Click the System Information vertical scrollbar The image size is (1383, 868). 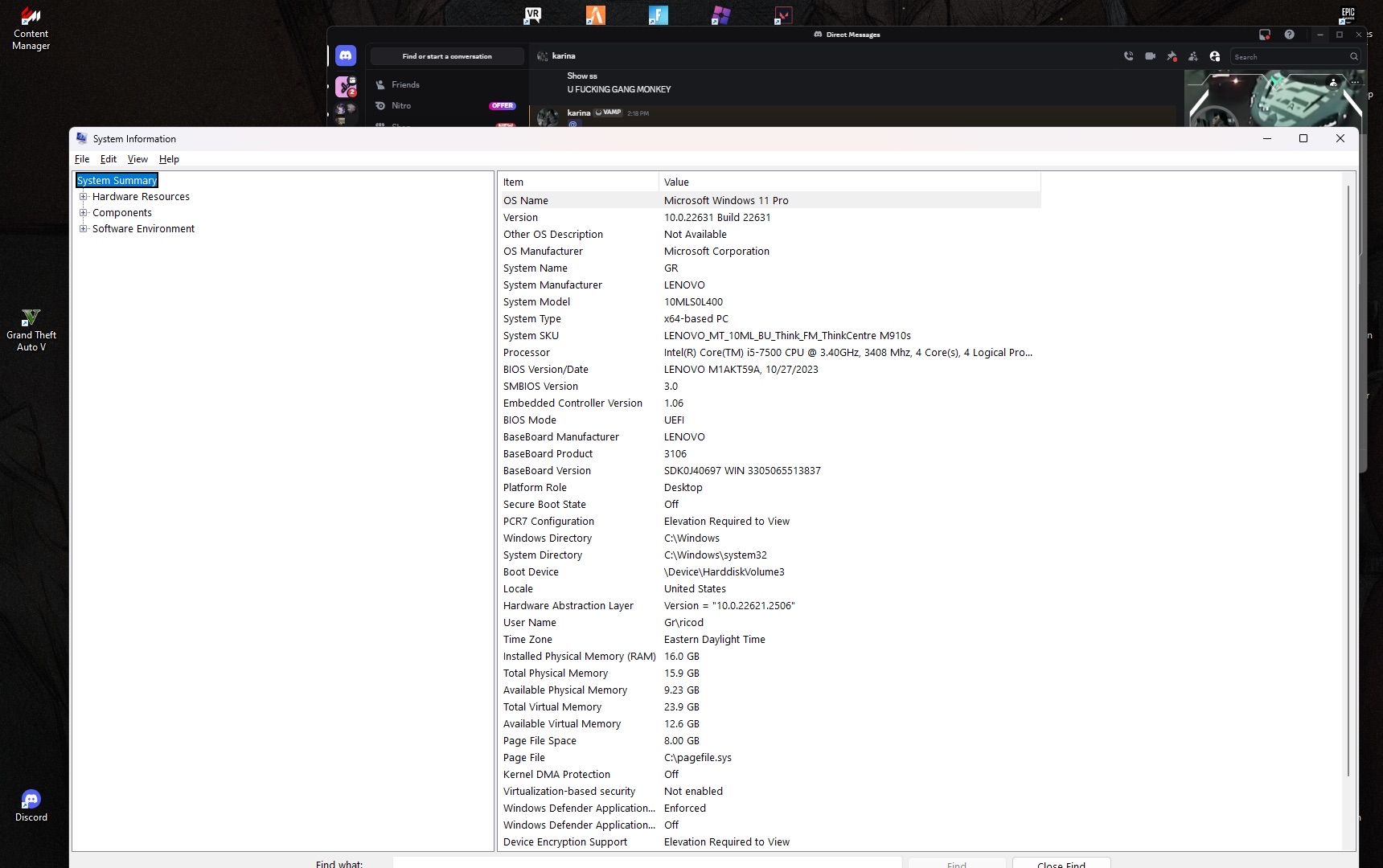click(1348, 481)
